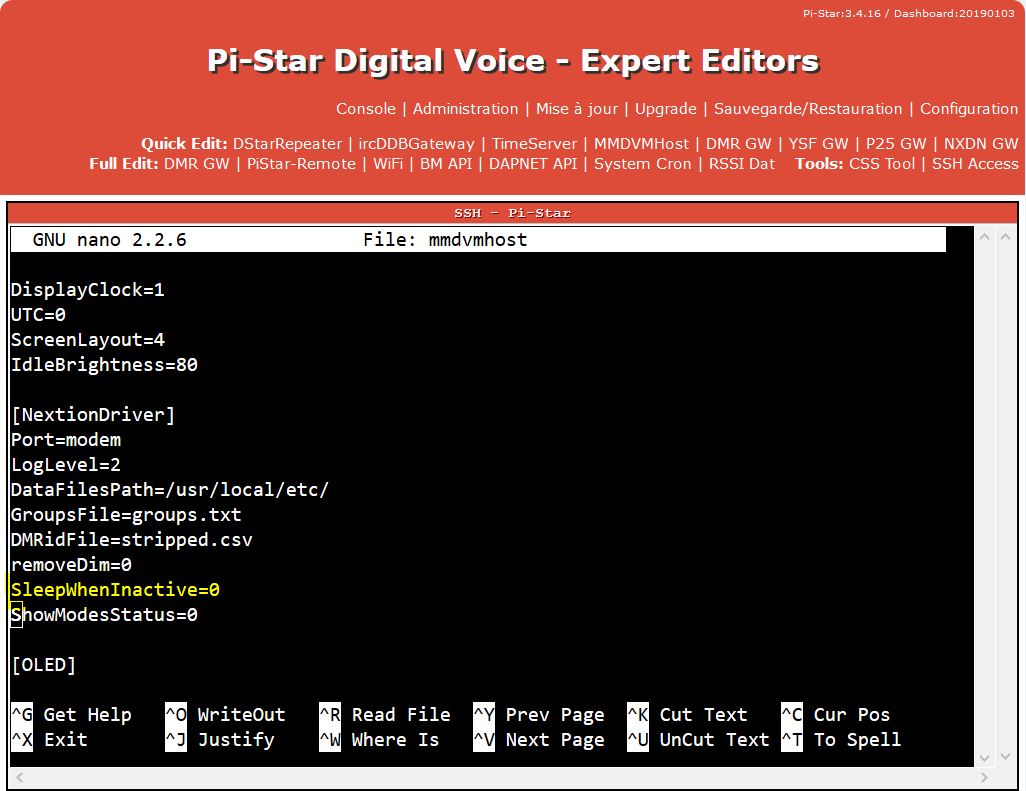Quick edit YSF GW
Image resolution: width=1026 pixels, height=791 pixels.
818,144
